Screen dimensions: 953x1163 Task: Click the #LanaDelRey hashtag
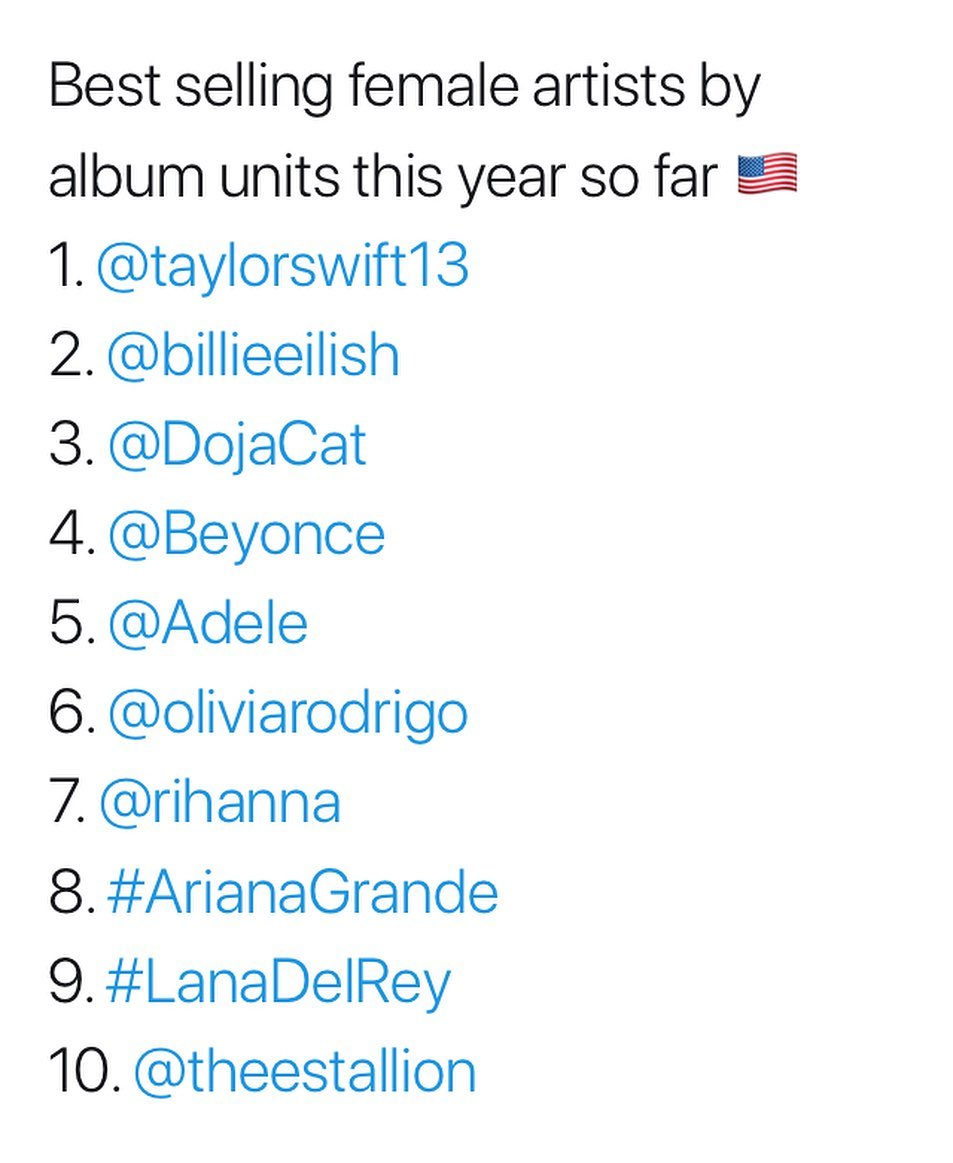(278, 982)
